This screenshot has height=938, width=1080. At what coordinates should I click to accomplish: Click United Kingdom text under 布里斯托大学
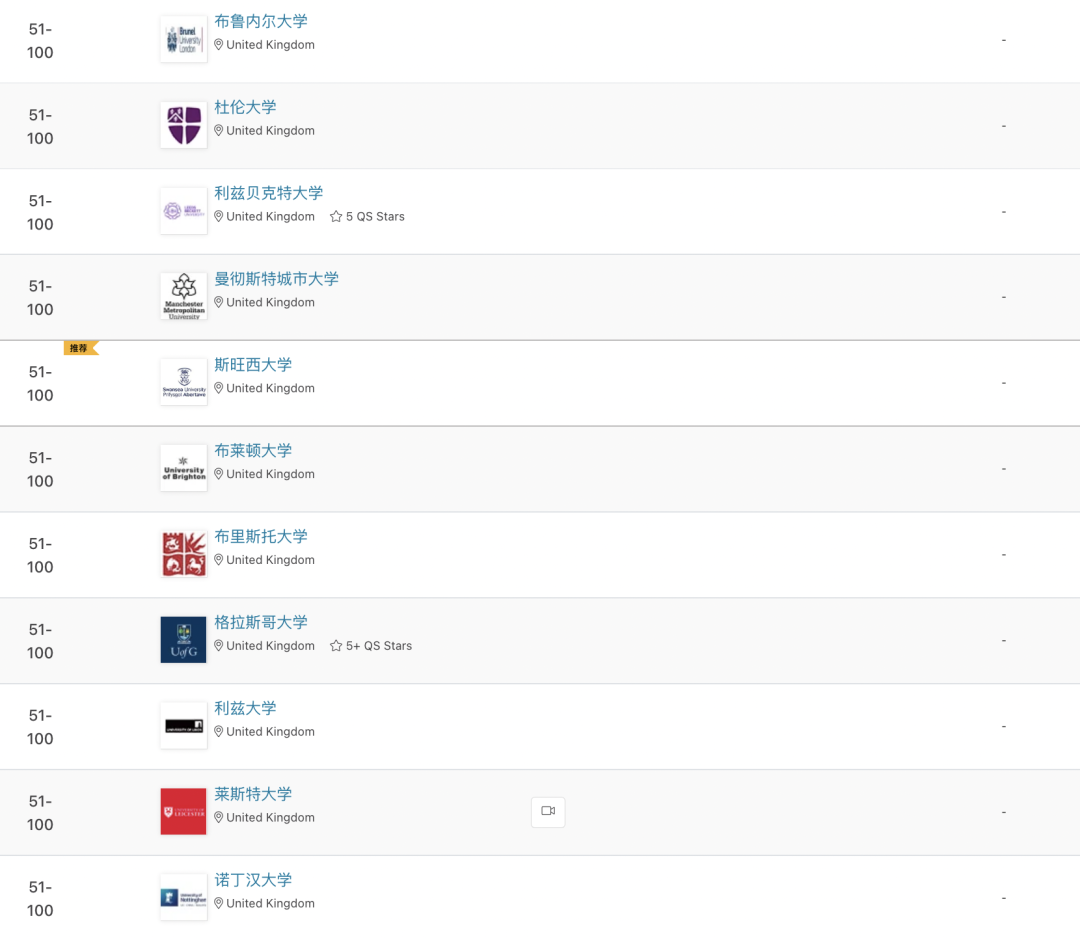(x=271, y=560)
